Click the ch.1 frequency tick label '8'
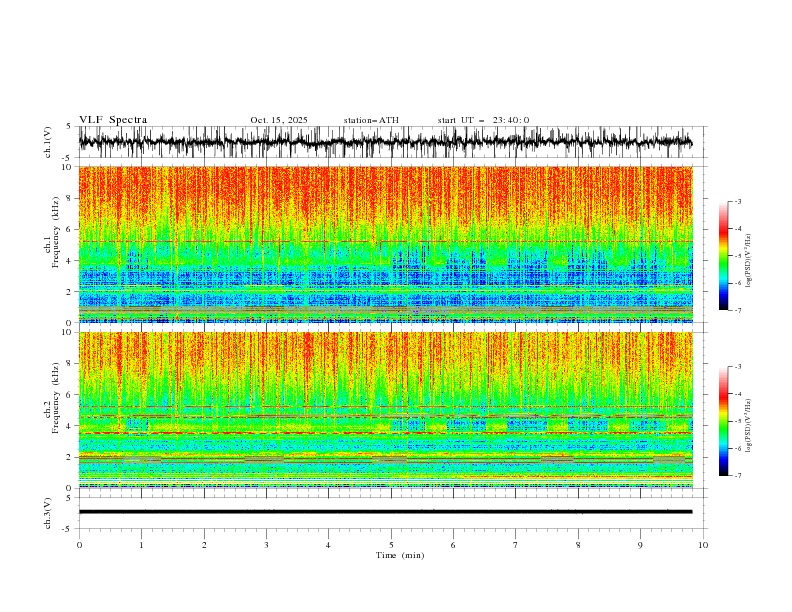Image resolution: width=792 pixels, height=612 pixels. pos(69,198)
